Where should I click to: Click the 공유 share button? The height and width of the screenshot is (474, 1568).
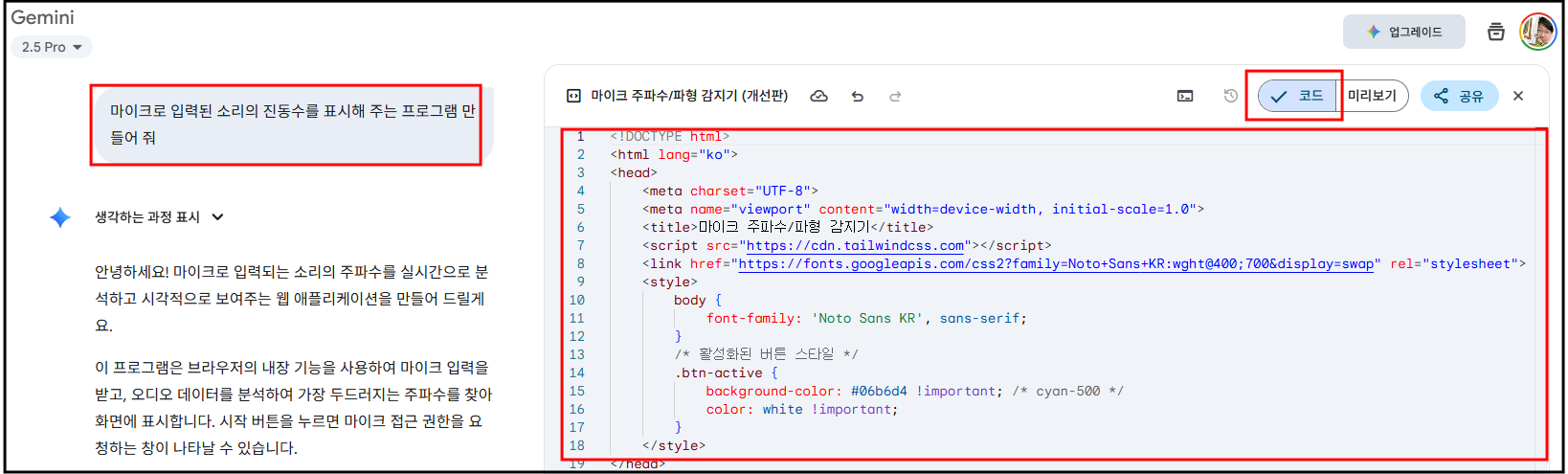1459,96
